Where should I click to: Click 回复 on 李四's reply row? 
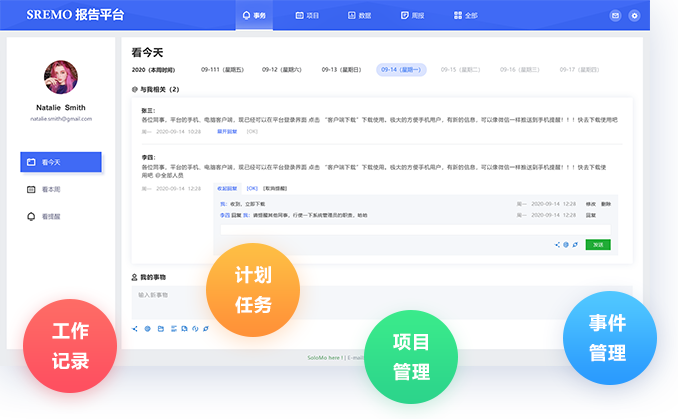(x=591, y=215)
